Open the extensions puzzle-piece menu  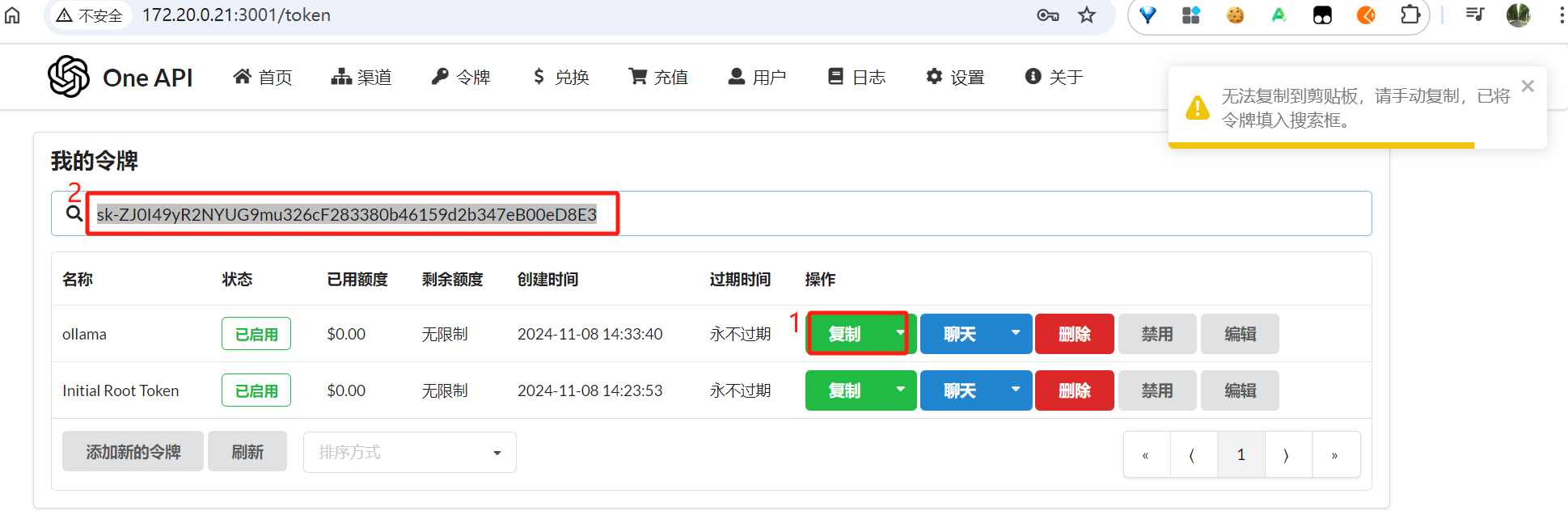tap(1410, 15)
